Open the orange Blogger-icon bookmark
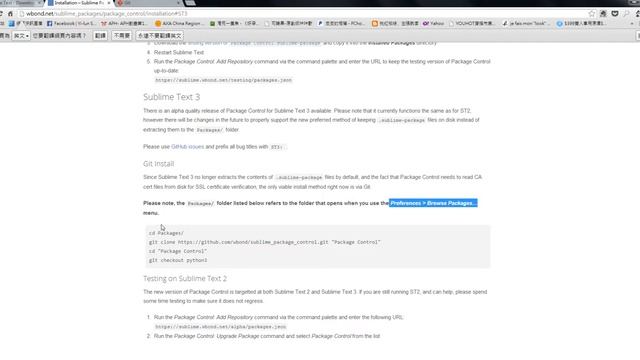640x360 pixels. pyautogui.click(x=395, y=24)
